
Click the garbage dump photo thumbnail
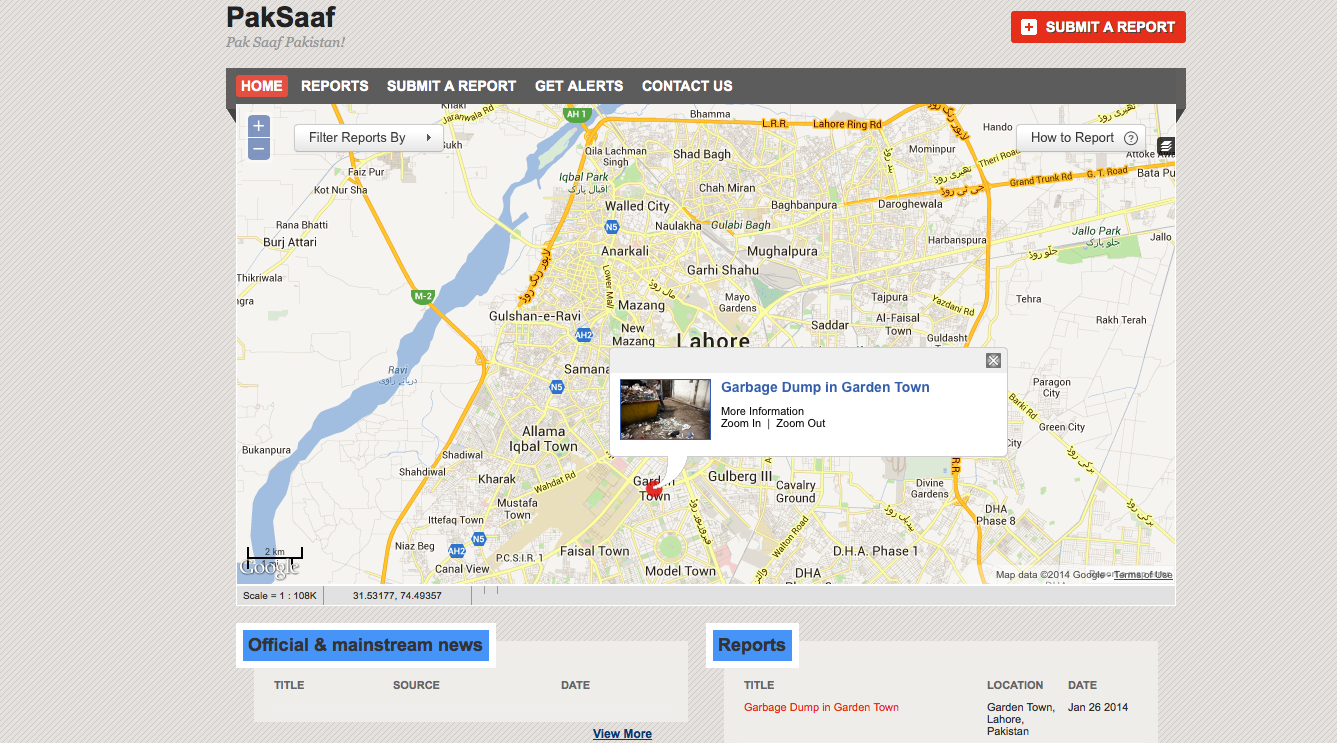665,409
